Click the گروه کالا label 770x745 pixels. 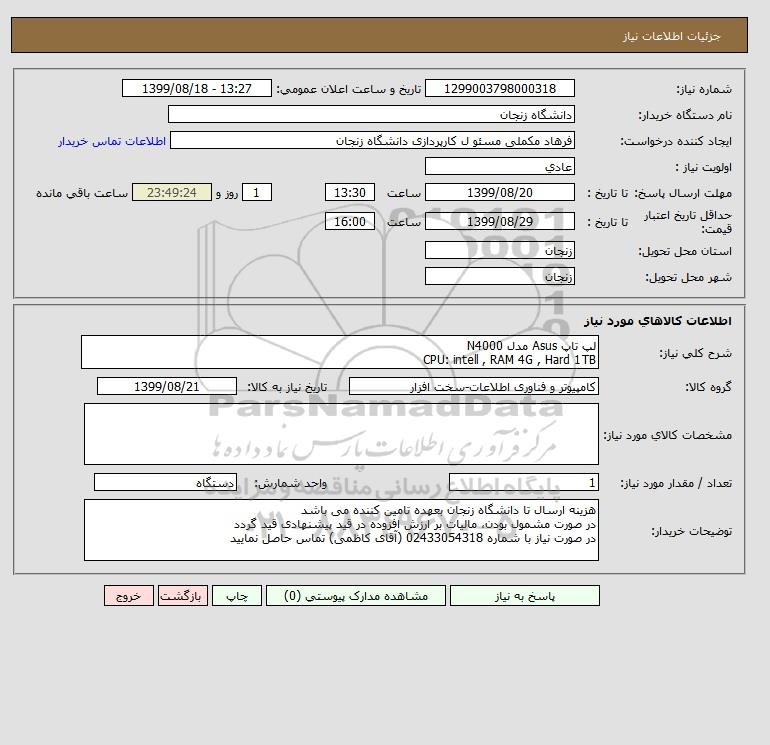[709, 387]
